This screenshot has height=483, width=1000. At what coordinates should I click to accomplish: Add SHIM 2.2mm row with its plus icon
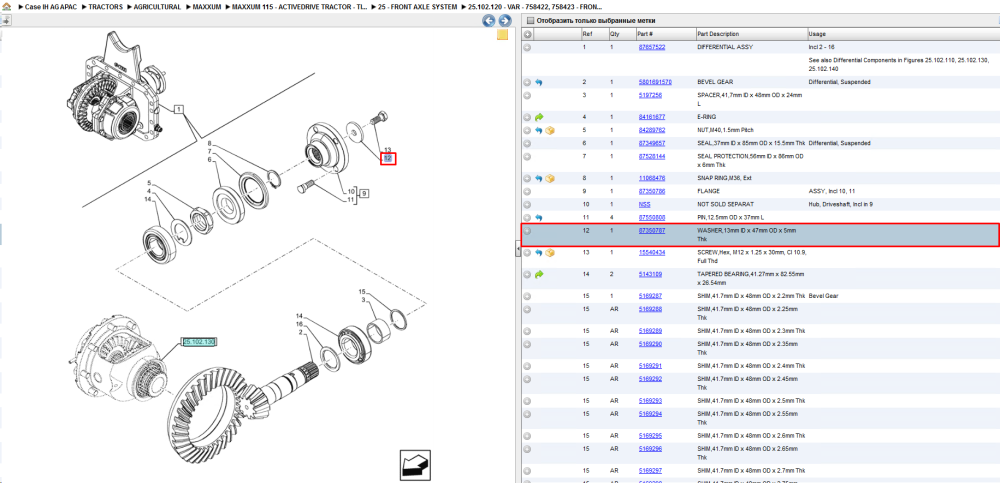tap(527, 296)
